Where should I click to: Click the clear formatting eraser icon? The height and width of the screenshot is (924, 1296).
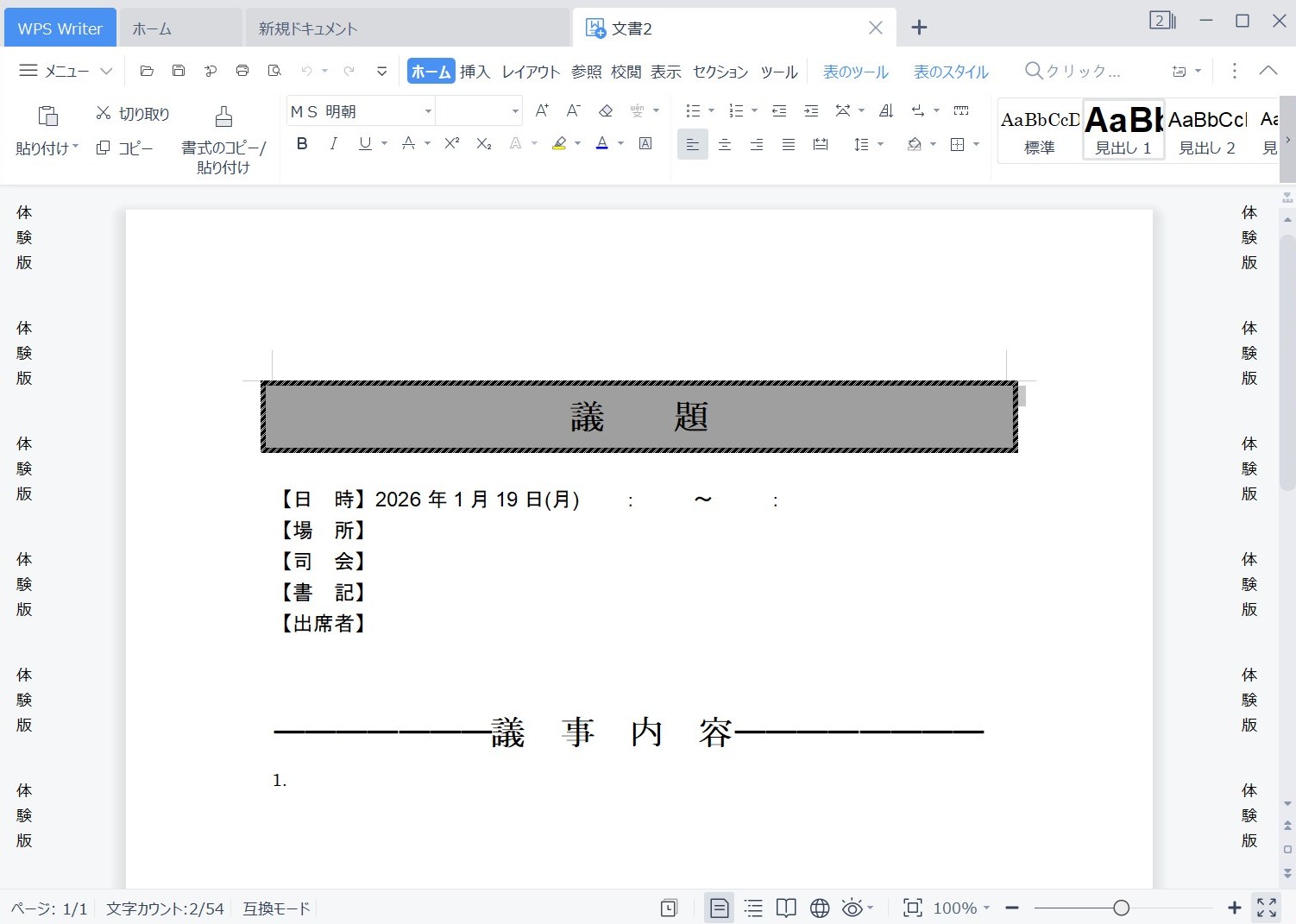pyautogui.click(x=606, y=110)
